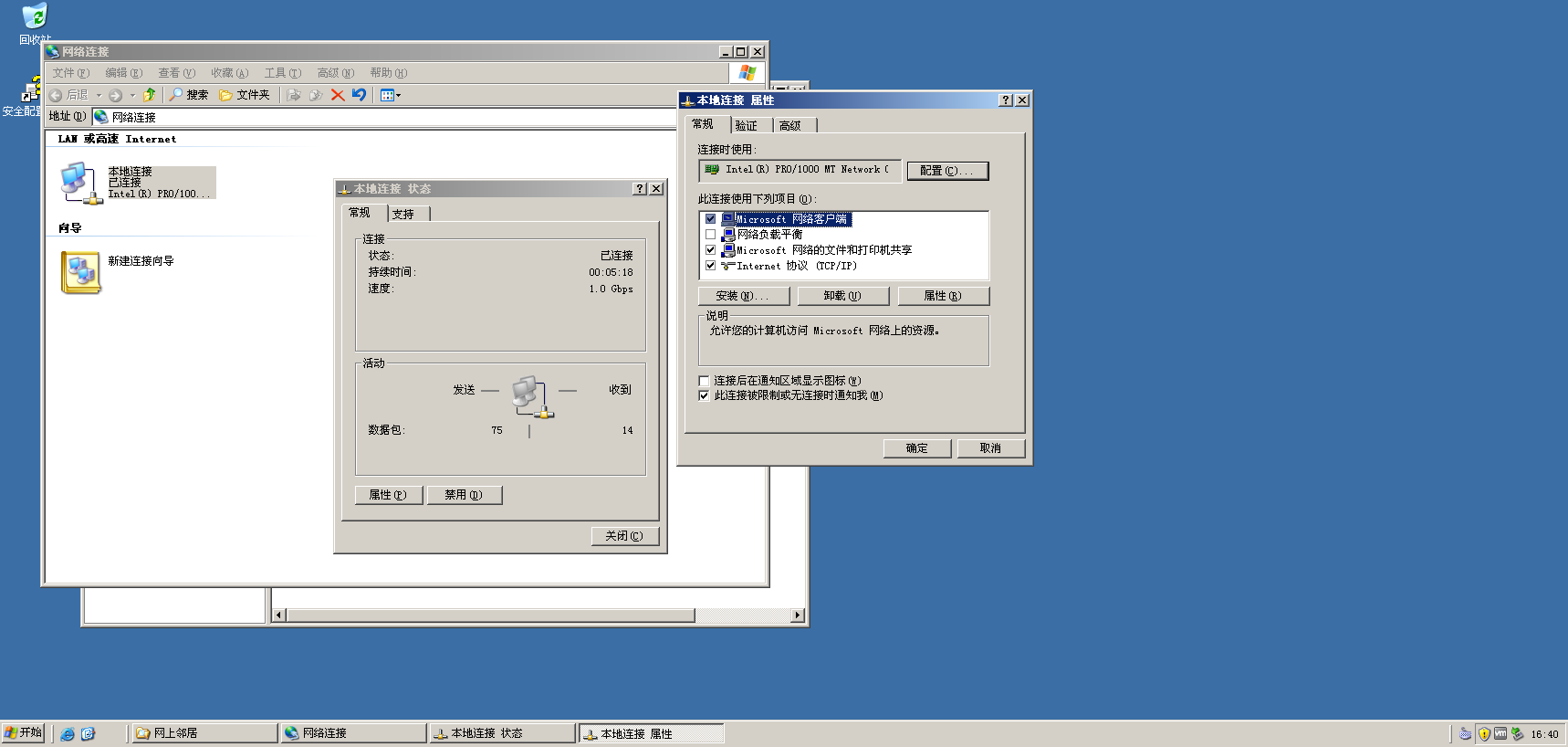The image size is (1568, 747).
Task: Click the blue Undo arrow toolbar icon
Action: tap(359, 95)
